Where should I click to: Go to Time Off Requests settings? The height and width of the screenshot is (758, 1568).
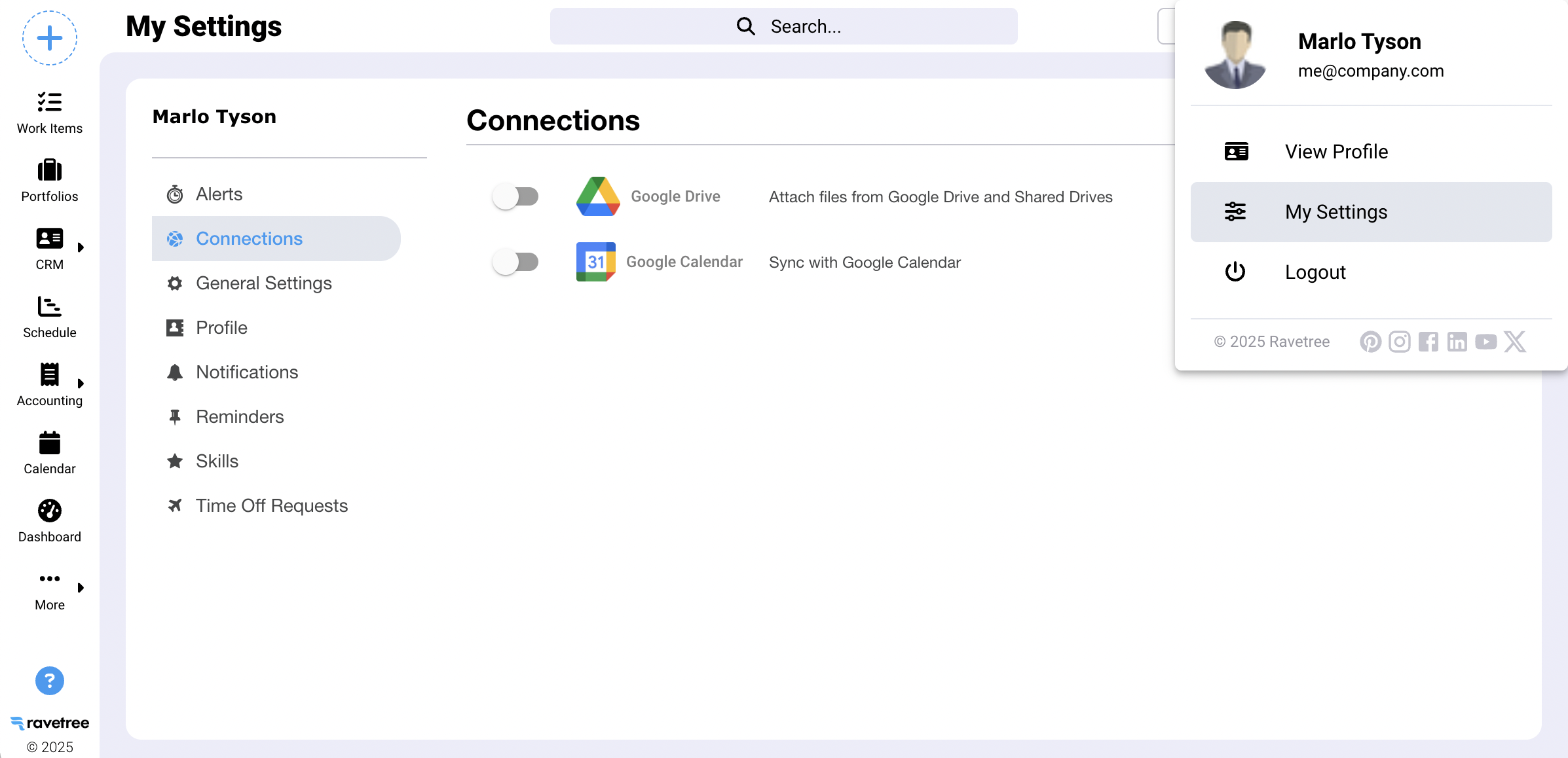click(271, 505)
